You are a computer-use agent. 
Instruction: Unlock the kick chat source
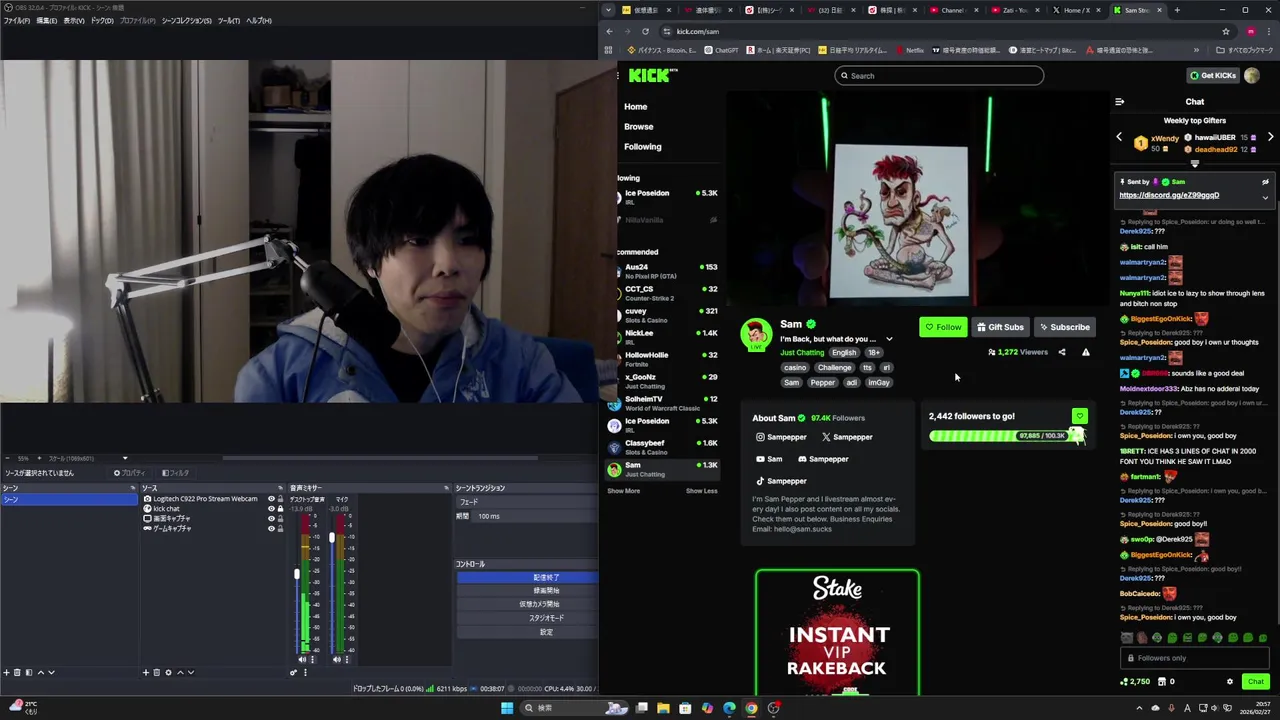(x=280, y=509)
